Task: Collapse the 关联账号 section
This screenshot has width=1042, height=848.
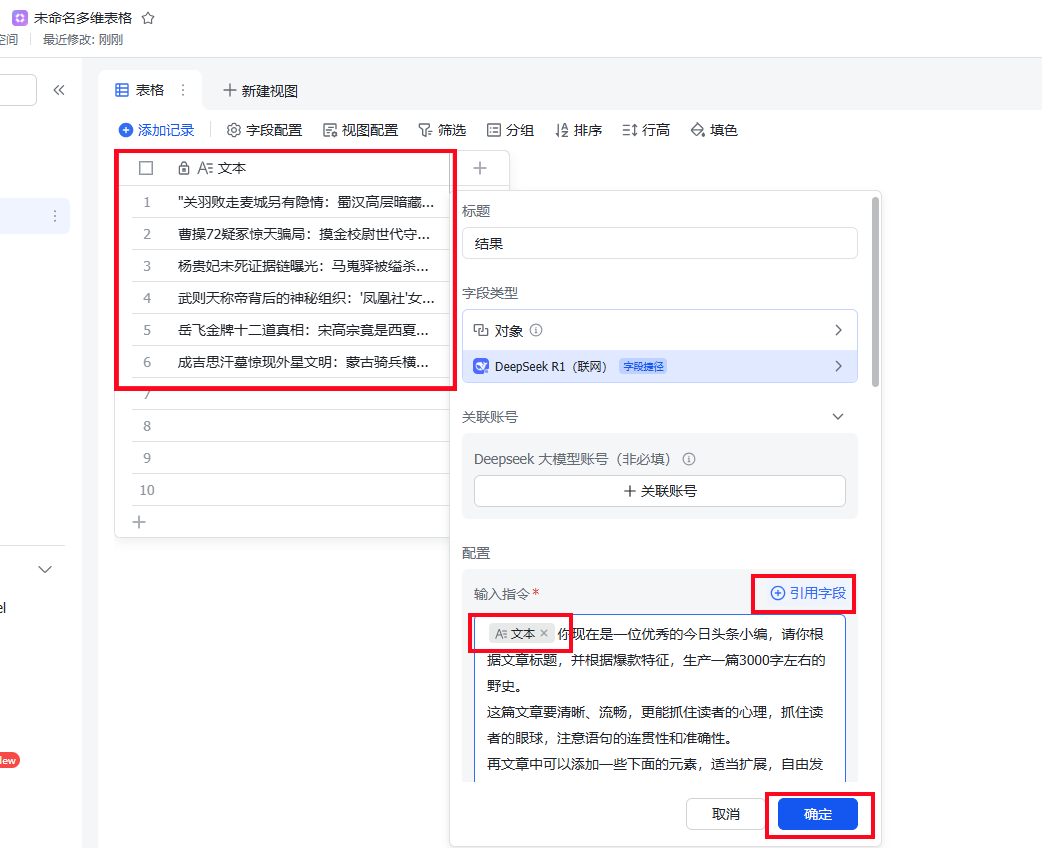Action: (838, 417)
